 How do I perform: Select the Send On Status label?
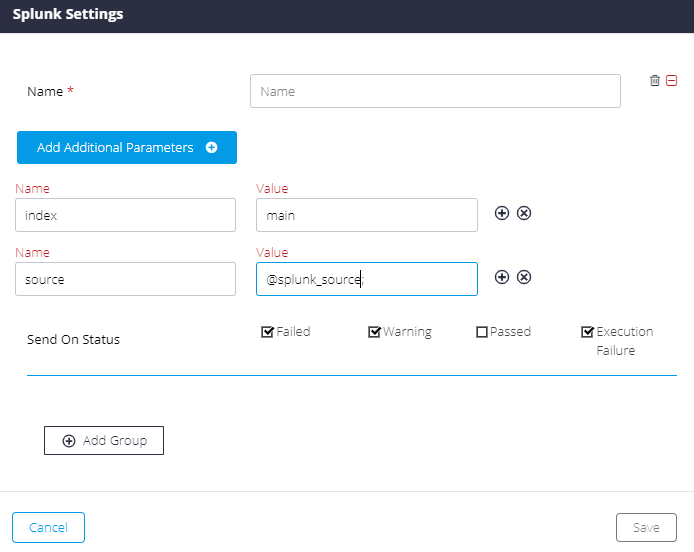tap(73, 340)
